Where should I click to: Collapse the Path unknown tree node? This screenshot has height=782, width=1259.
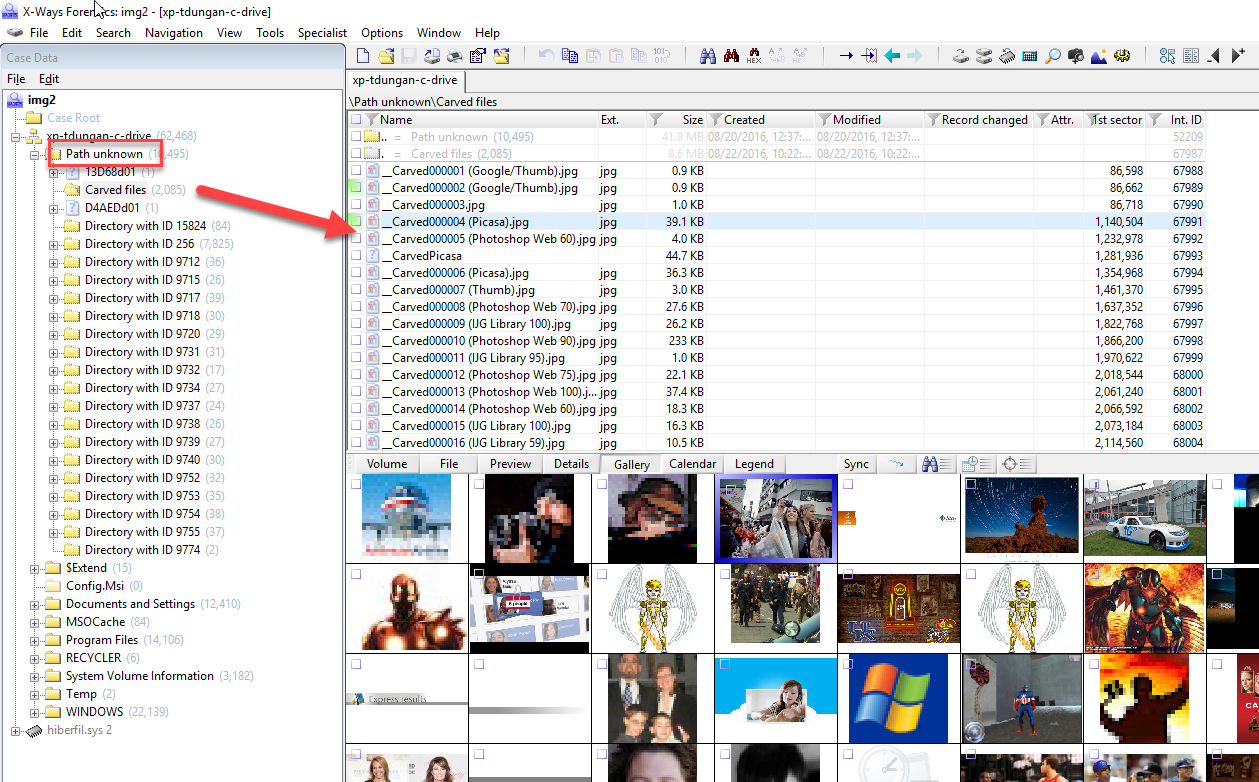(35, 154)
